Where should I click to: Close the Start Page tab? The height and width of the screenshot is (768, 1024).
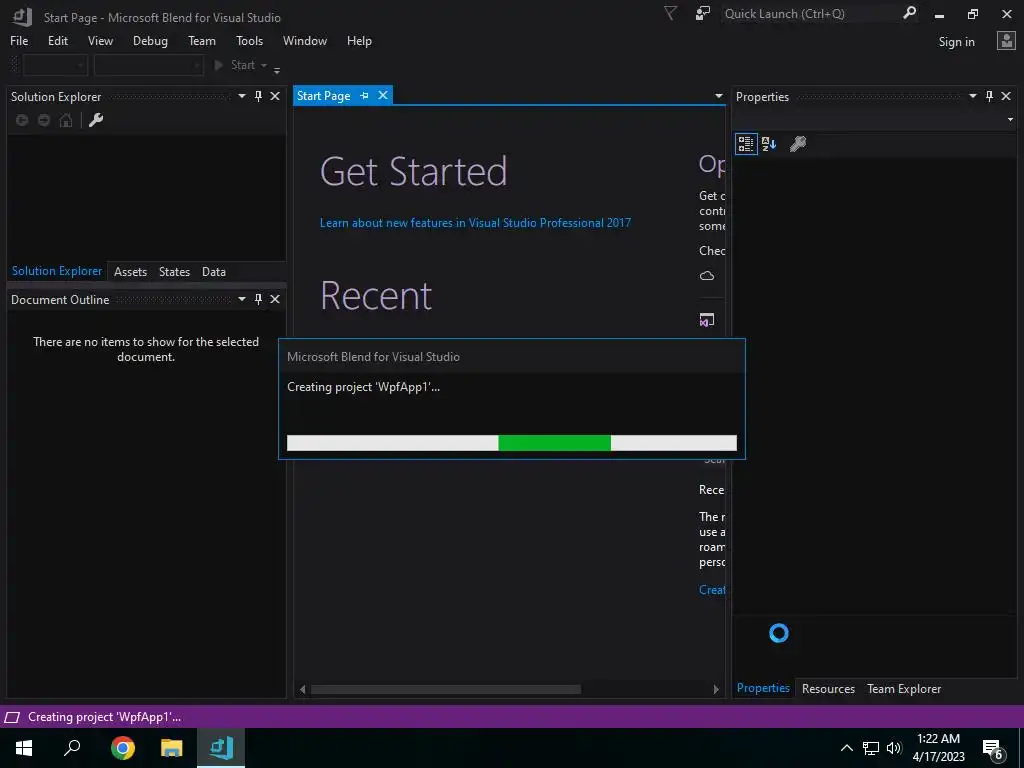(x=383, y=95)
